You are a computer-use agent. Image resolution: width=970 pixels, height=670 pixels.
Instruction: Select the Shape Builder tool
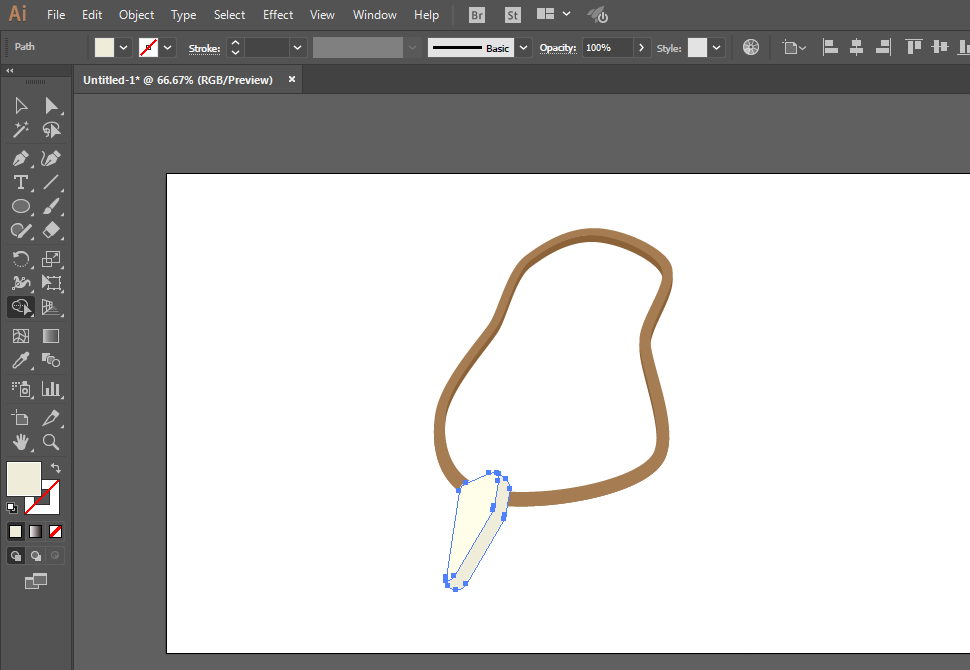pyautogui.click(x=21, y=307)
